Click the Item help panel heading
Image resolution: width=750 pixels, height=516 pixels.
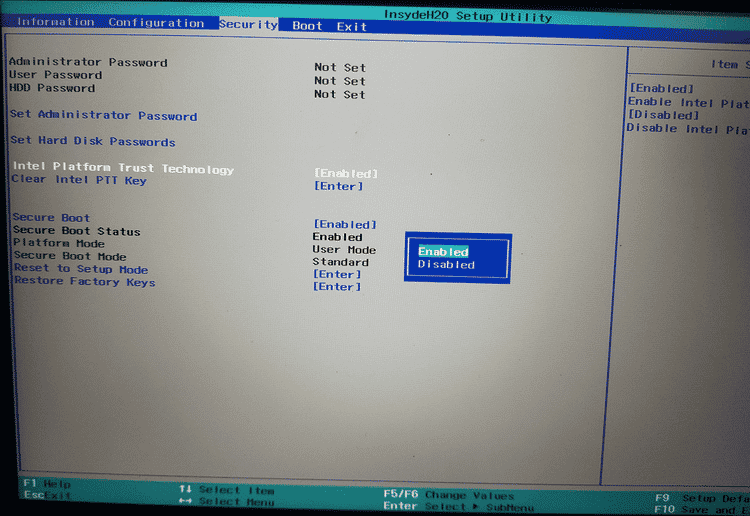(x=730, y=64)
